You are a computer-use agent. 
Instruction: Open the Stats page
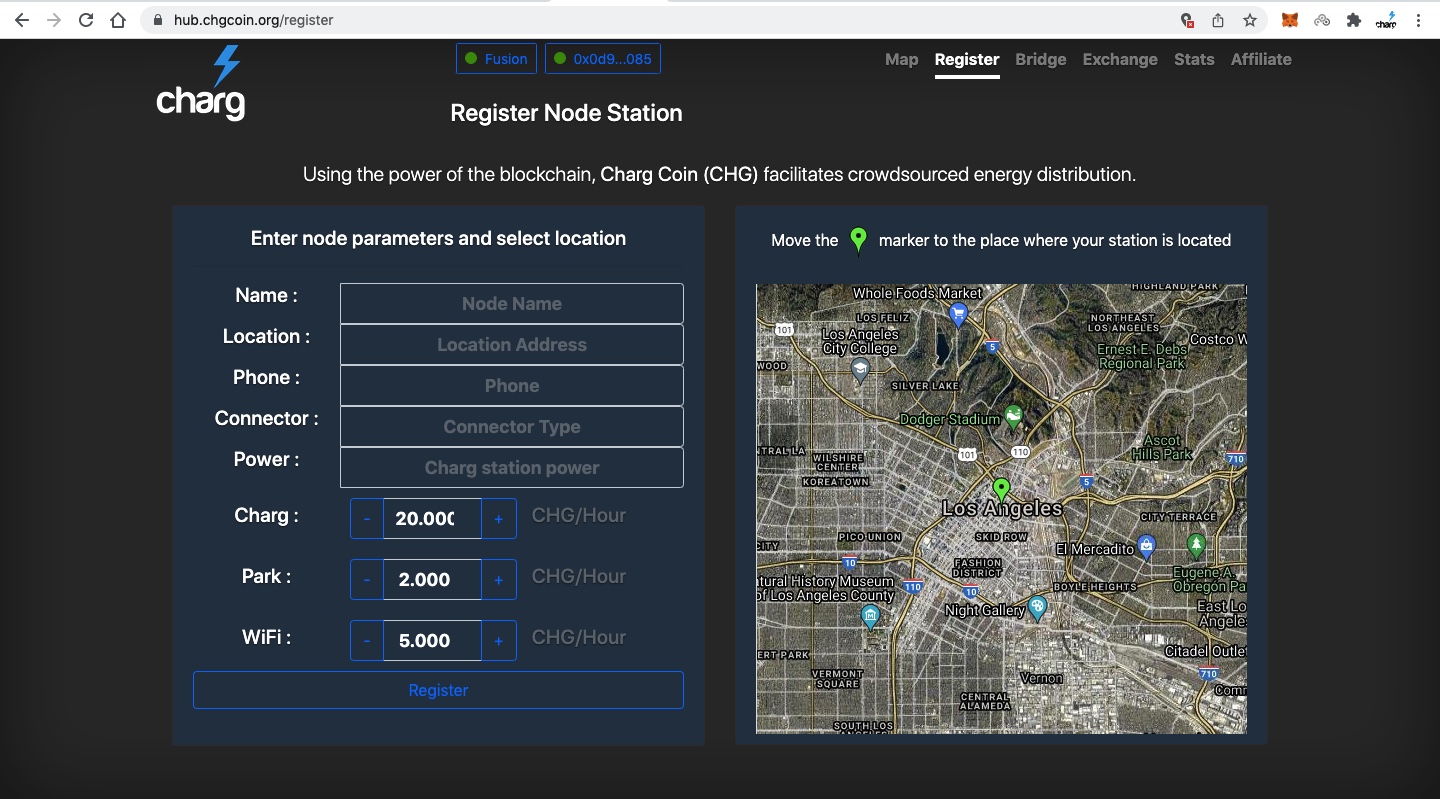click(1194, 59)
